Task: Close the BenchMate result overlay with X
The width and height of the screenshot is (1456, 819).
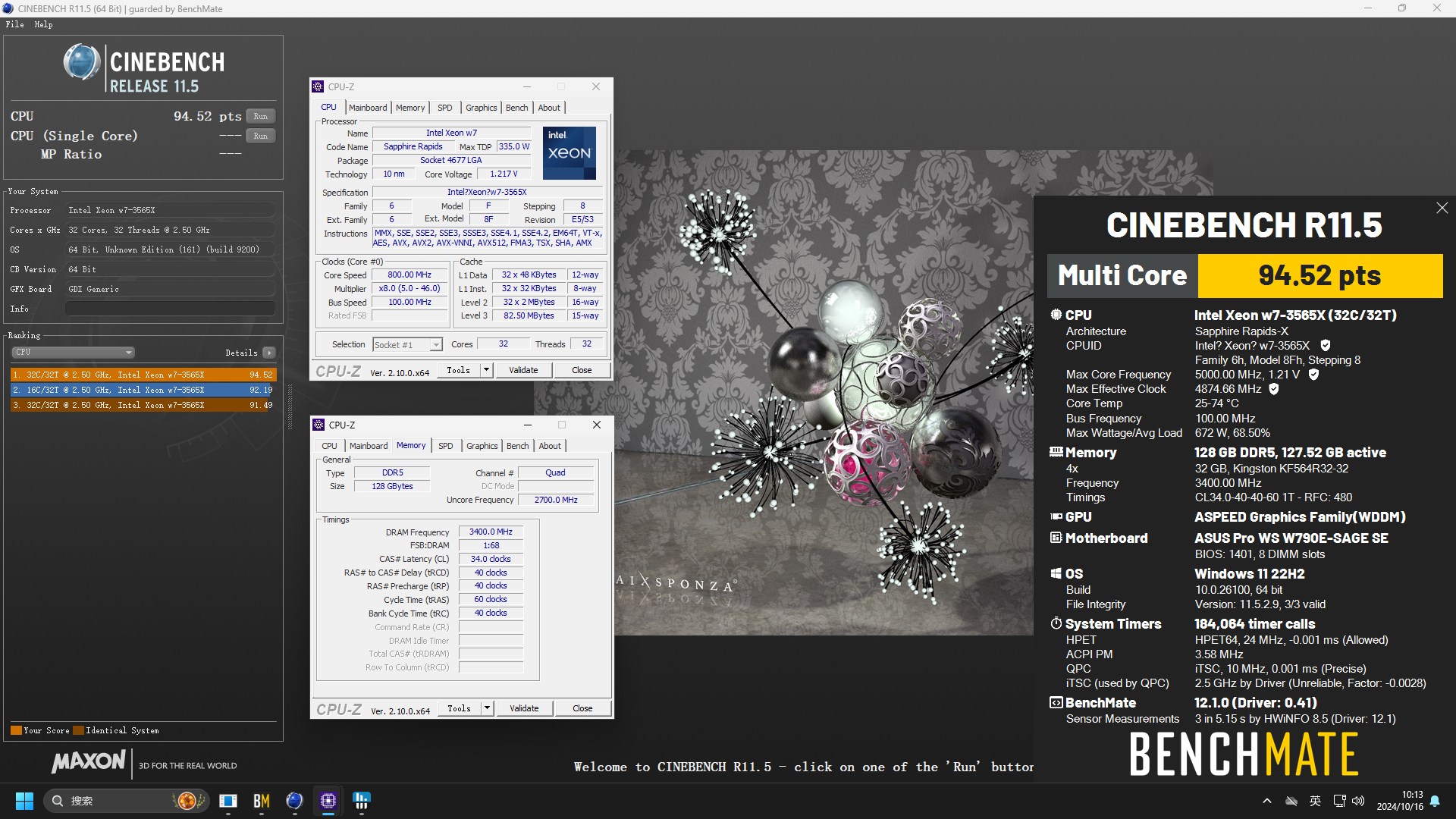Action: 1442,208
